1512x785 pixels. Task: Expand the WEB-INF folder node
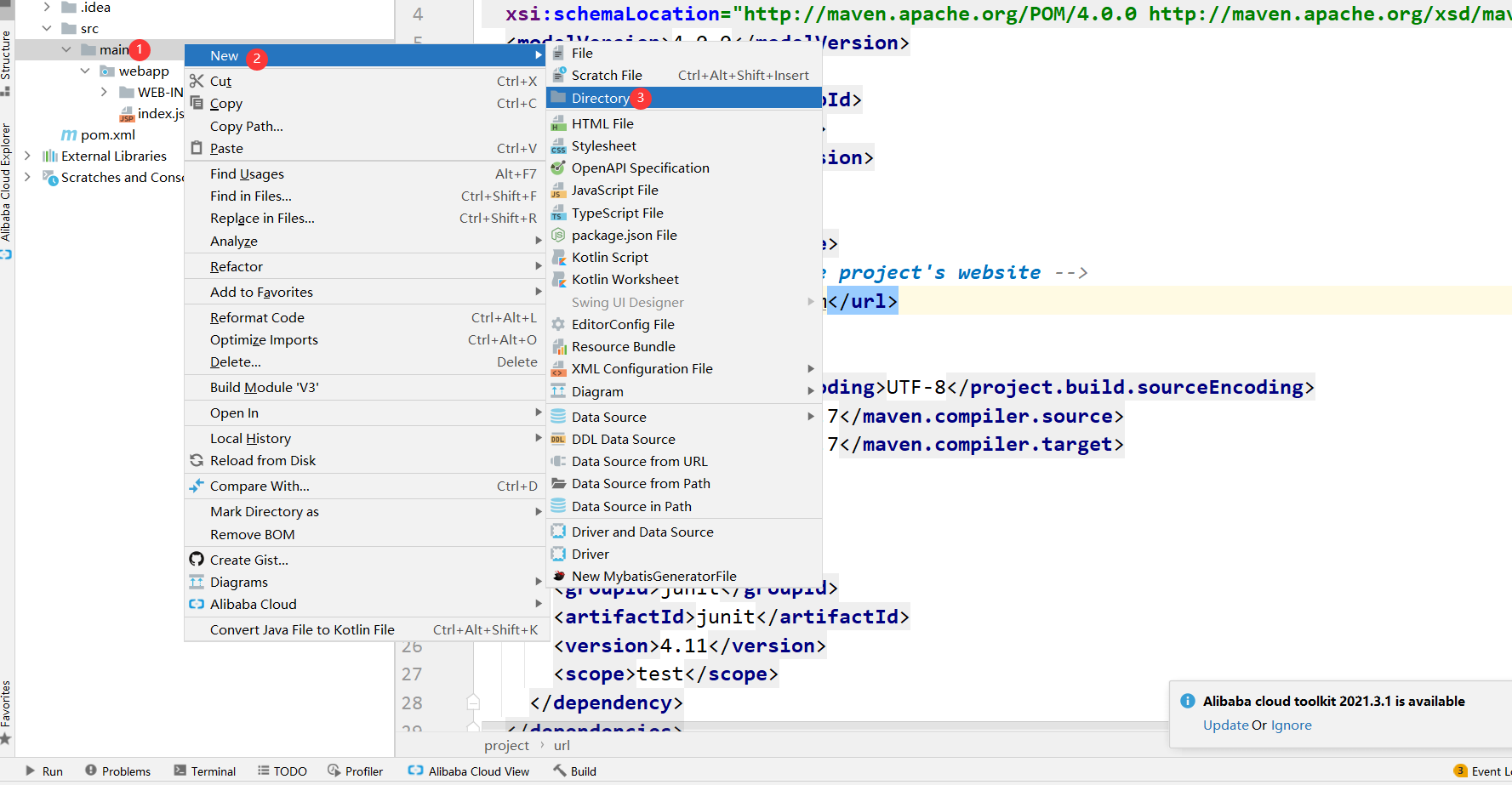pos(104,92)
